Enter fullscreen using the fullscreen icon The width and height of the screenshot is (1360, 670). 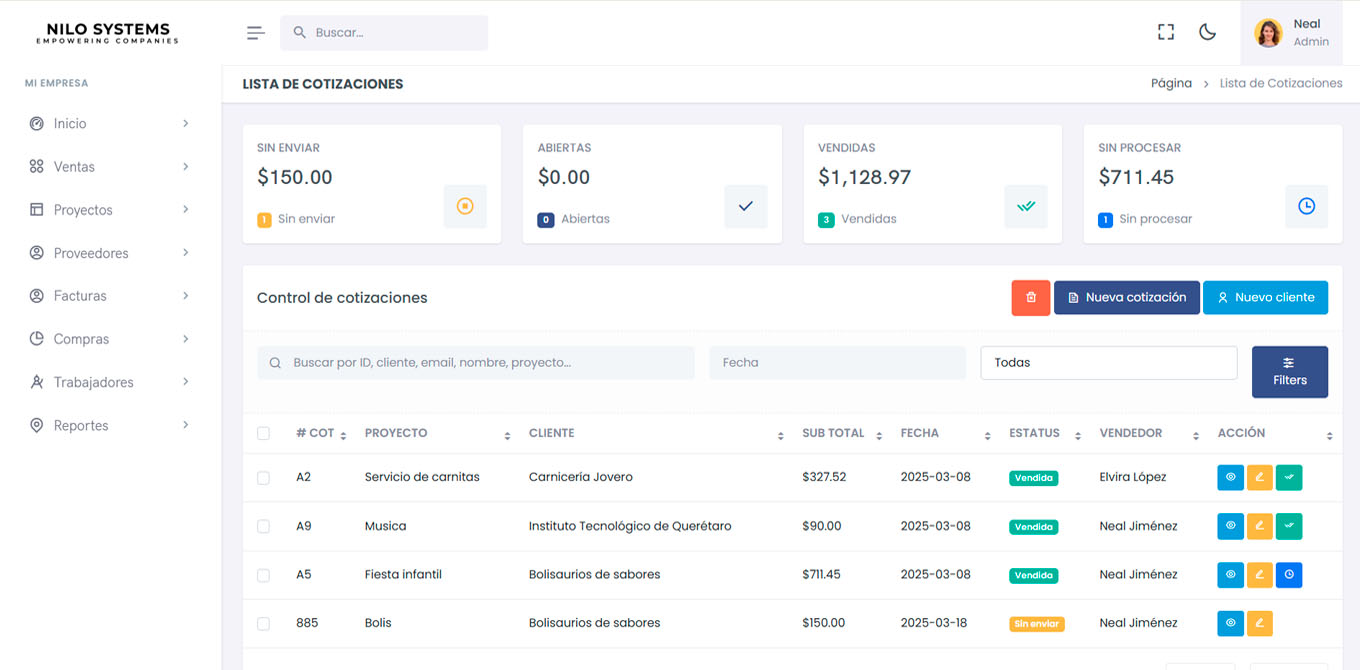tap(1166, 31)
